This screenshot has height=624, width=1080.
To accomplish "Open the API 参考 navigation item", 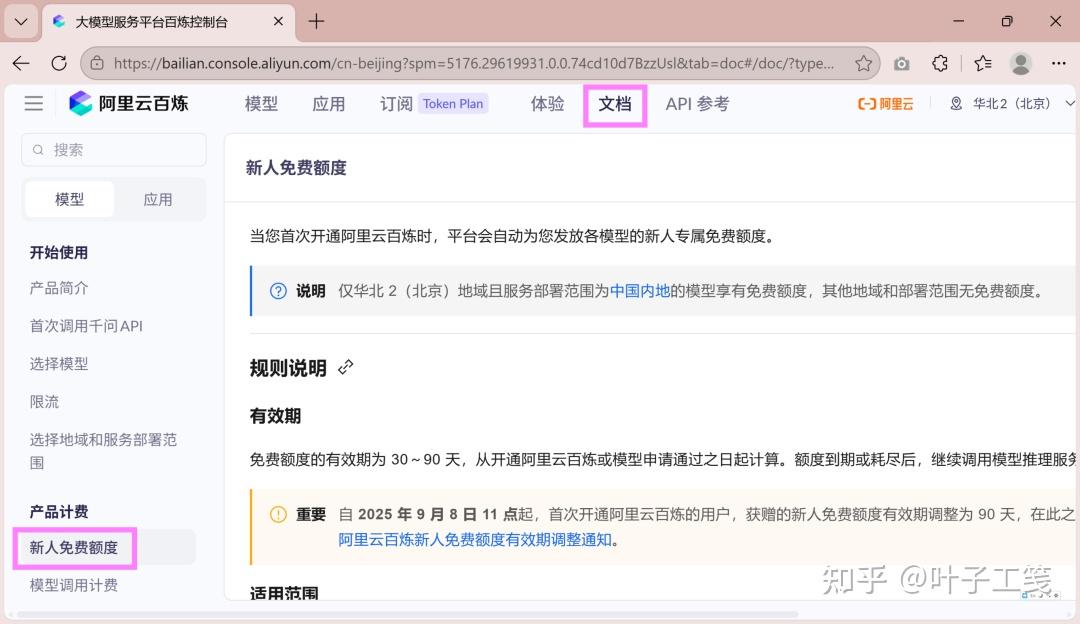I will click(697, 103).
